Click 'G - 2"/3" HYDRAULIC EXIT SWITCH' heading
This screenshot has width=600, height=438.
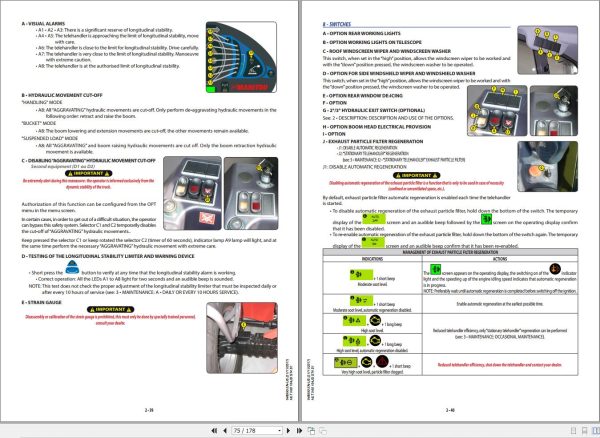tap(373, 111)
